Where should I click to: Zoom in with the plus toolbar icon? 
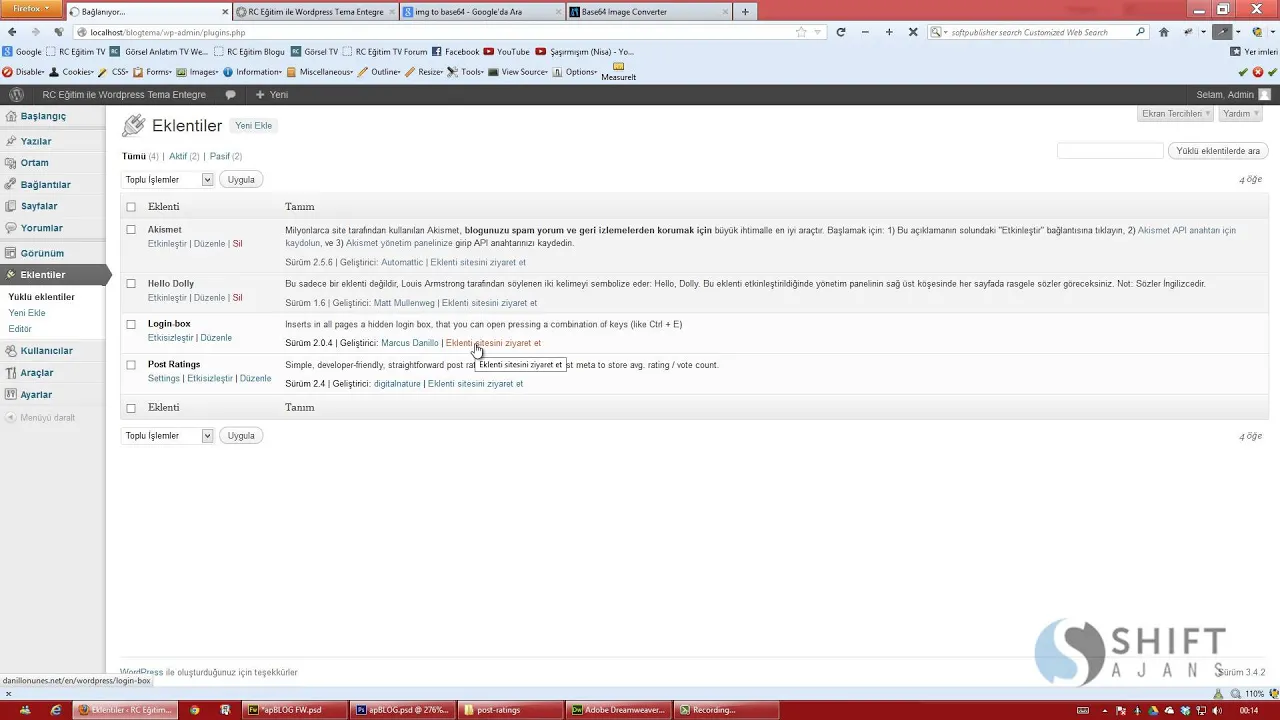click(889, 32)
